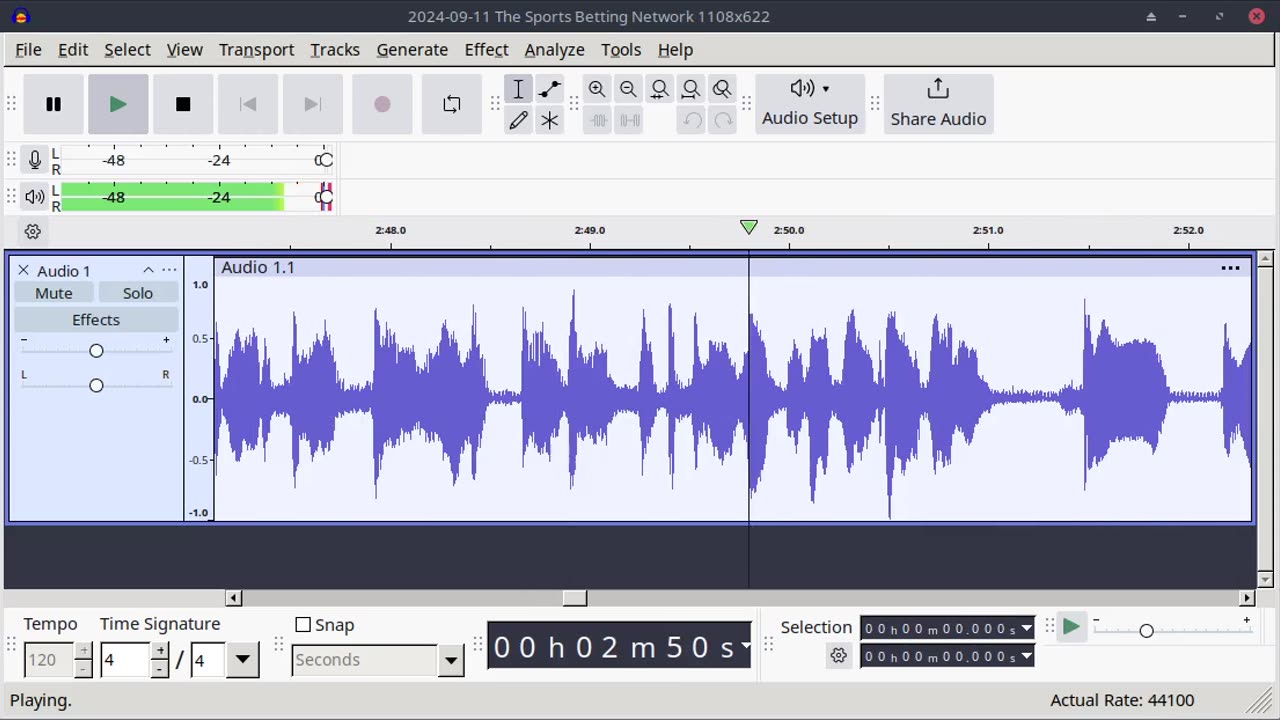The height and width of the screenshot is (720, 1280).
Task: Close the Audio 1 track
Action: 23,270
